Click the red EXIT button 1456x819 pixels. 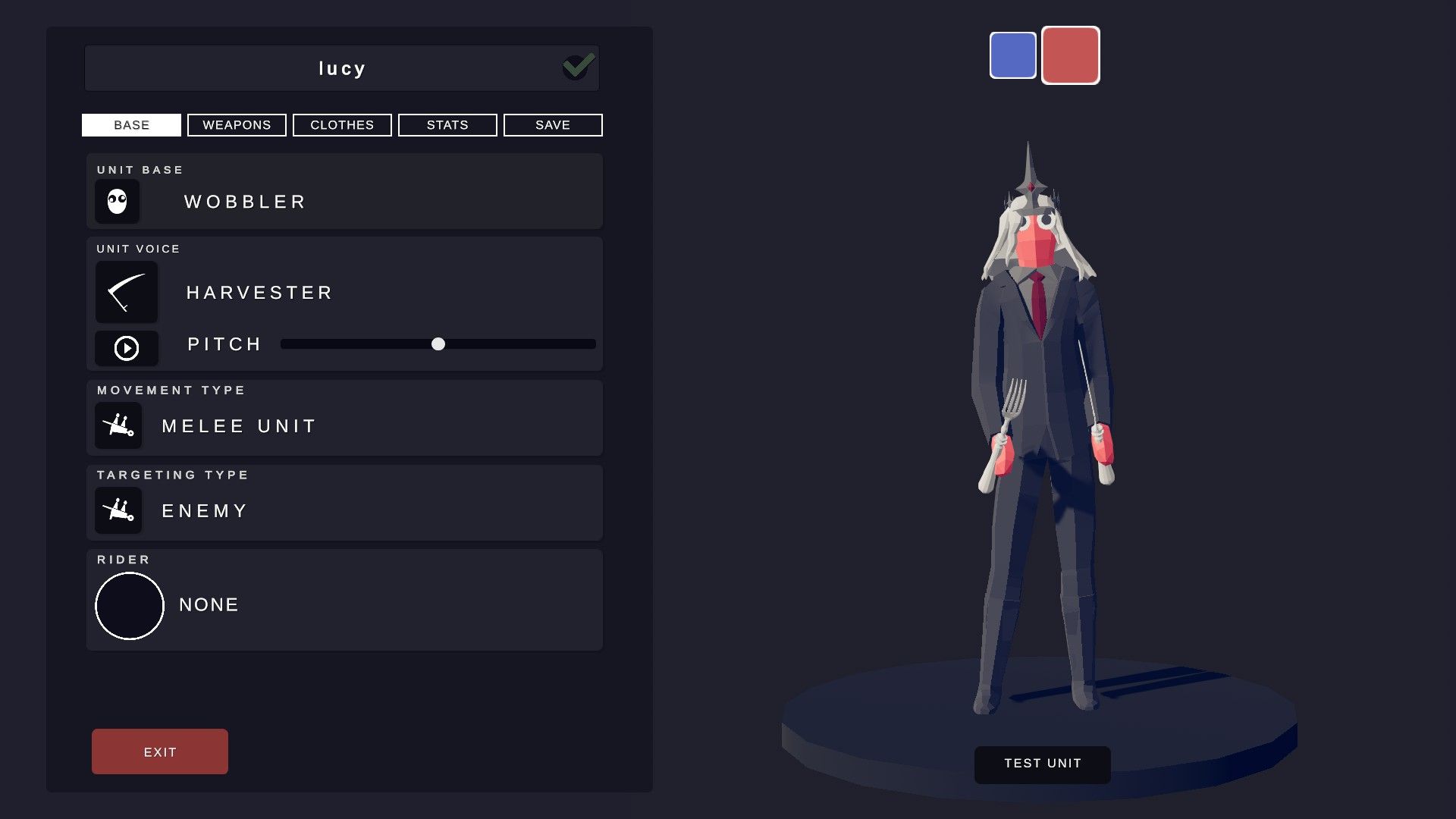(160, 752)
